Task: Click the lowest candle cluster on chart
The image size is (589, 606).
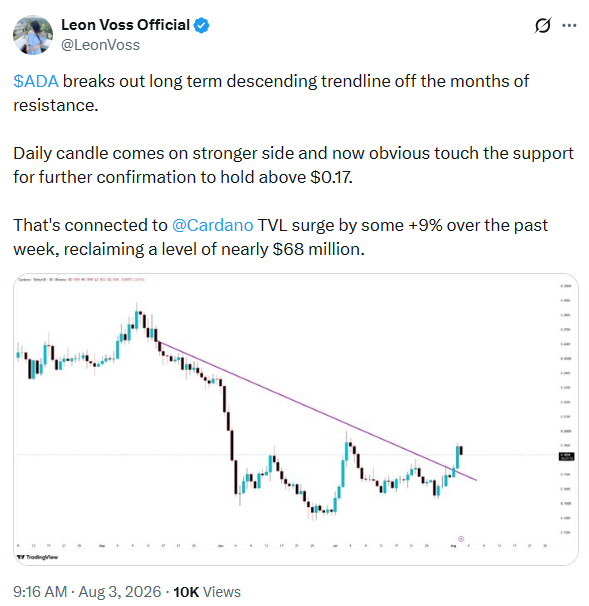Action: (321, 510)
